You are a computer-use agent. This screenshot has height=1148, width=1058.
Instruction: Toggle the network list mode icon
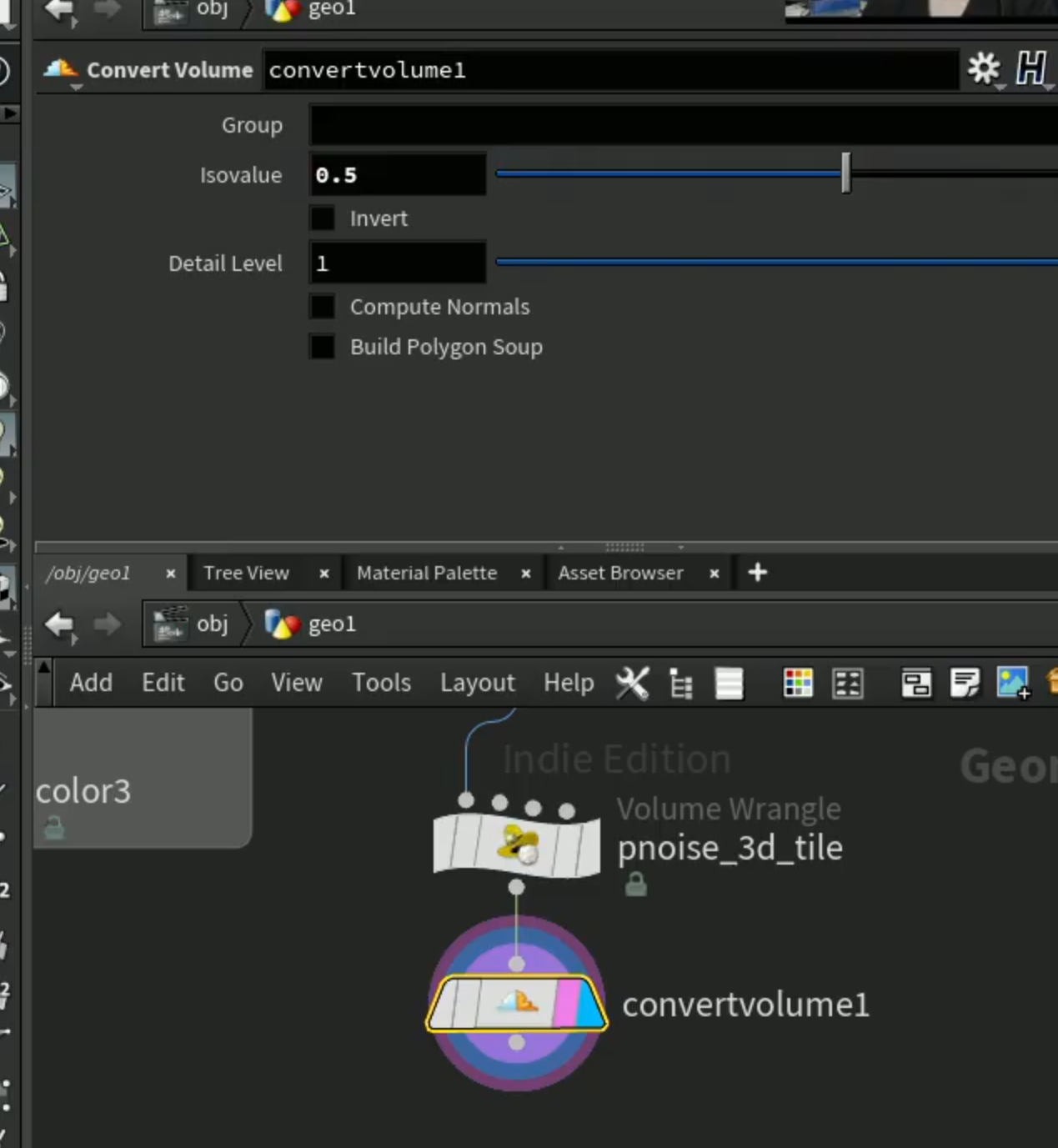pos(730,684)
